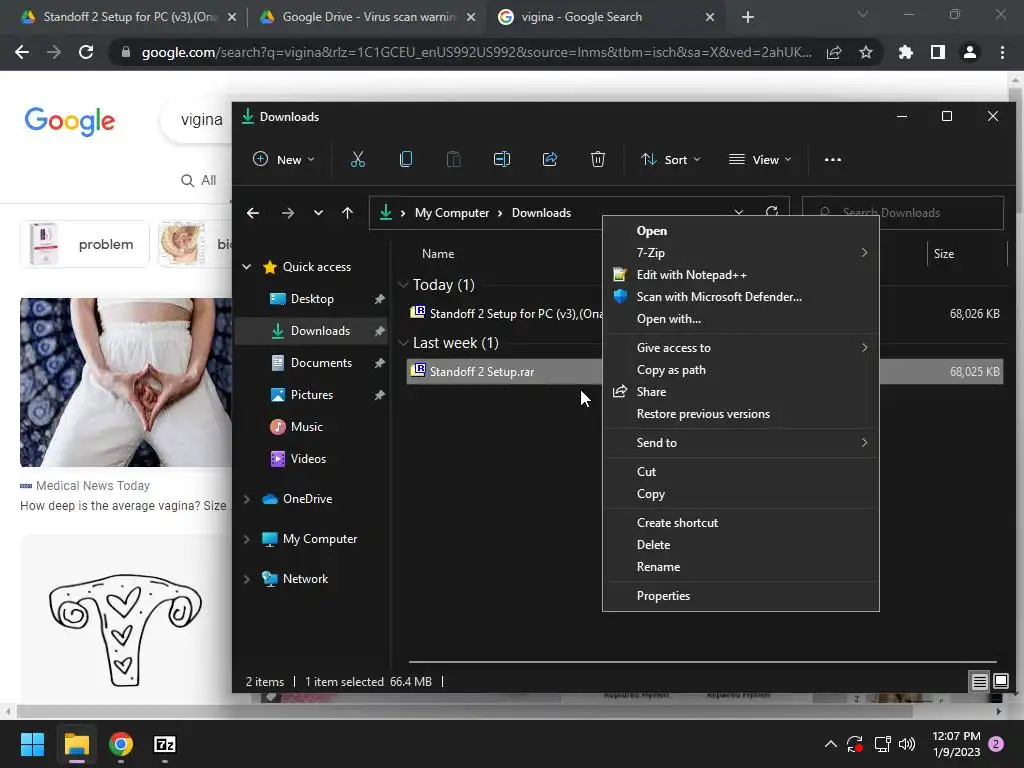Expand Network in the navigation pane

point(247,579)
